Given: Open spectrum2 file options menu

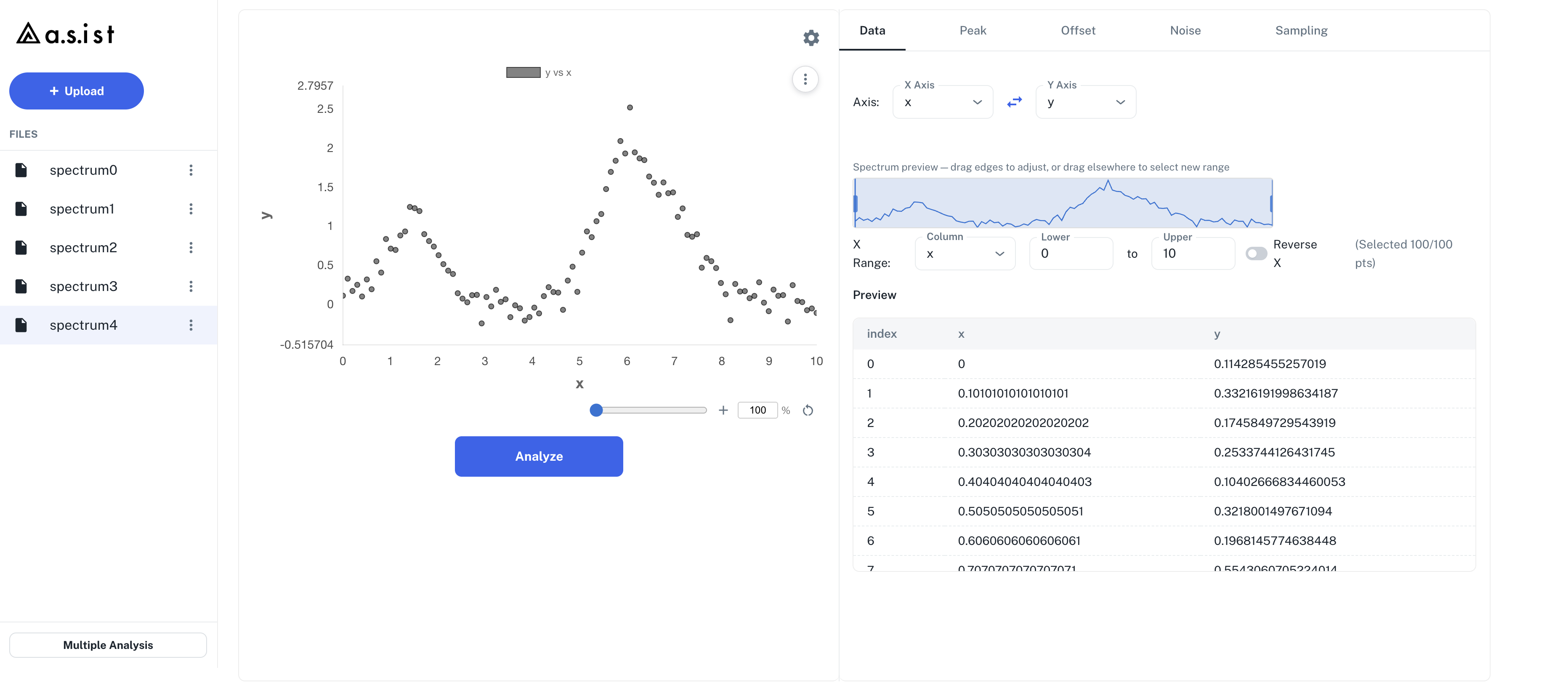Looking at the screenshot, I should pos(191,247).
